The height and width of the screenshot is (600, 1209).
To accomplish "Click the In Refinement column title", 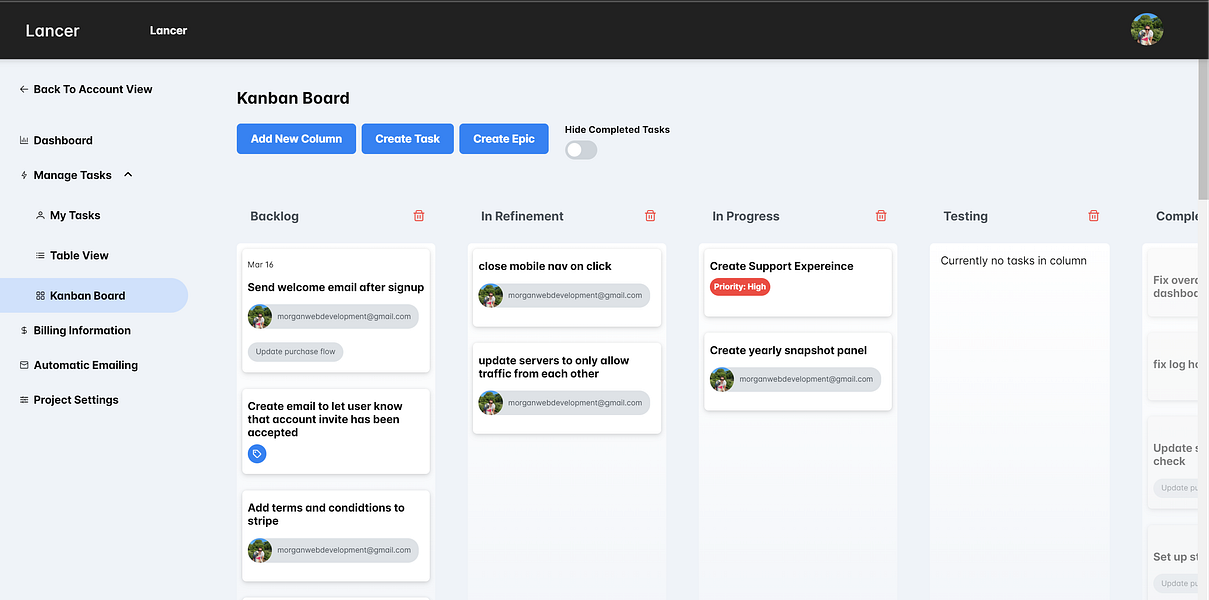I will 522,216.
